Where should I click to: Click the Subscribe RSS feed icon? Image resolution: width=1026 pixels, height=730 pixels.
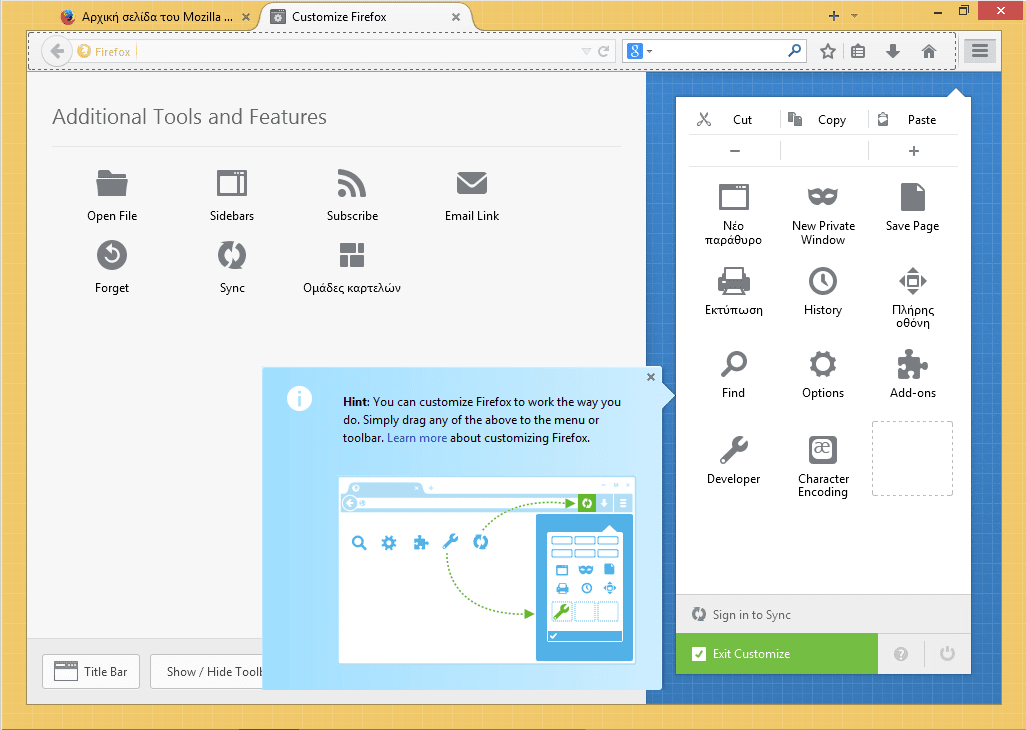click(352, 184)
